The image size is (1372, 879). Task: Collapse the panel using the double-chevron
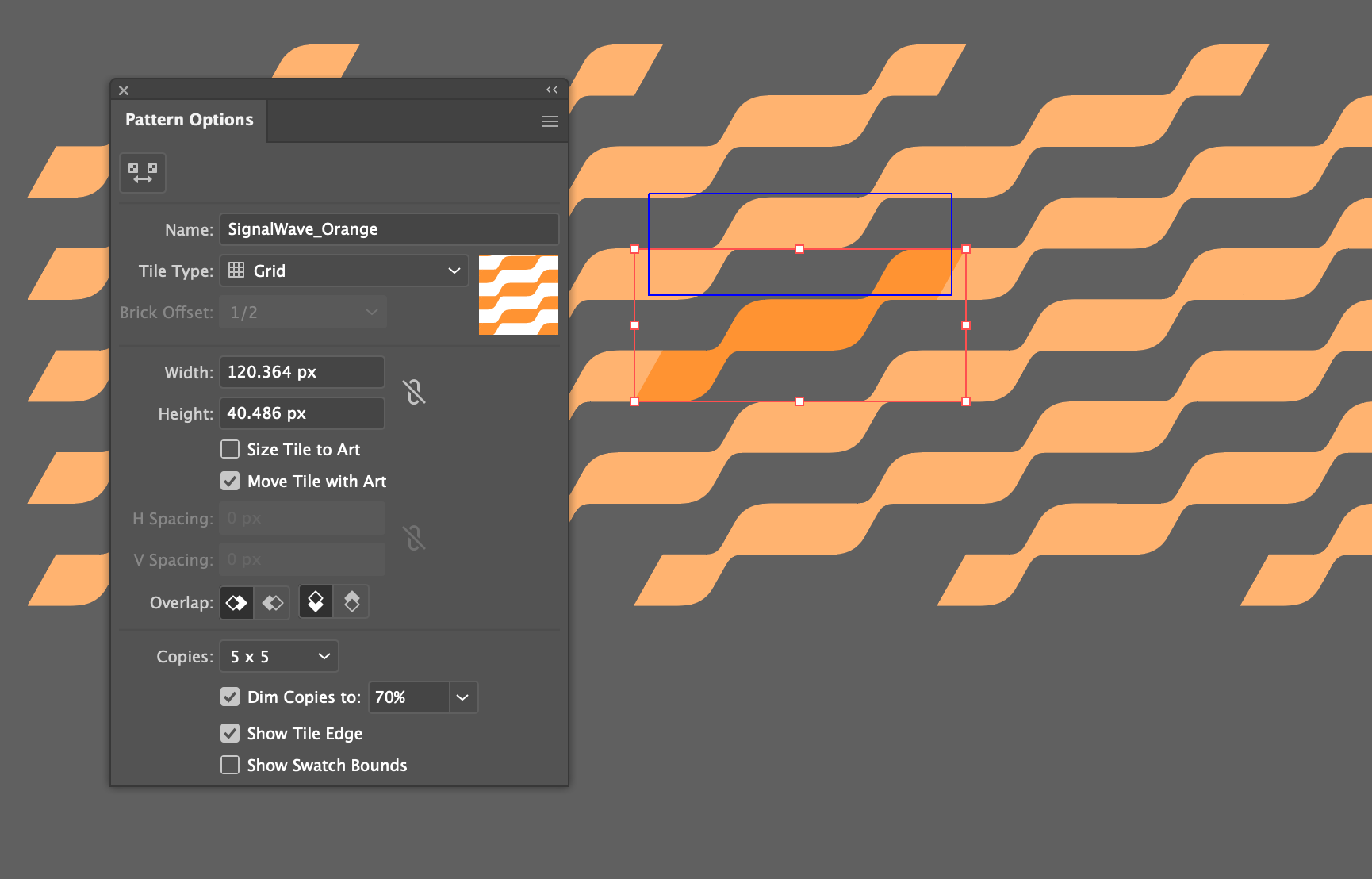tap(552, 90)
